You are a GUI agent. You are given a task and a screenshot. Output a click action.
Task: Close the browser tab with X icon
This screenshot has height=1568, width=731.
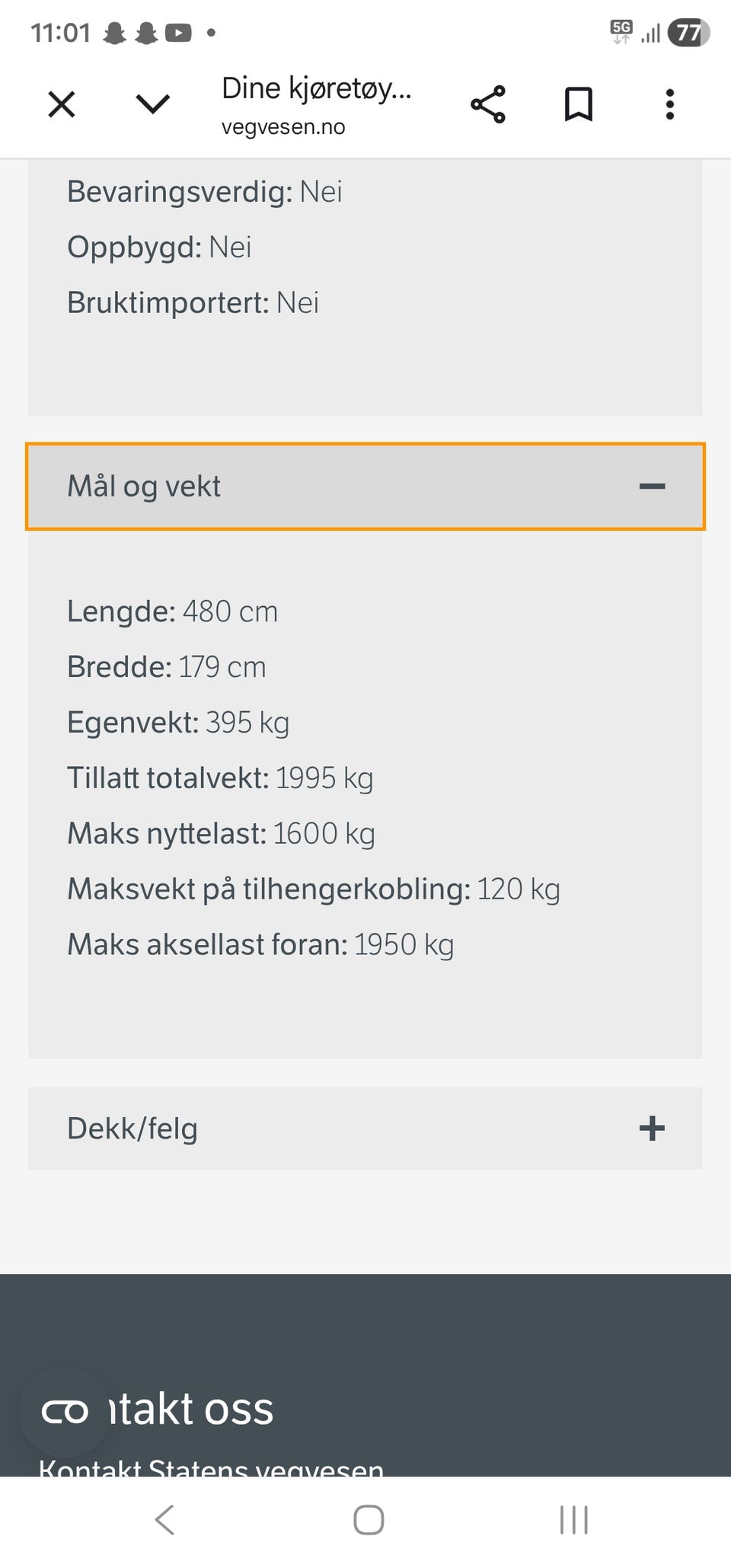click(x=62, y=104)
